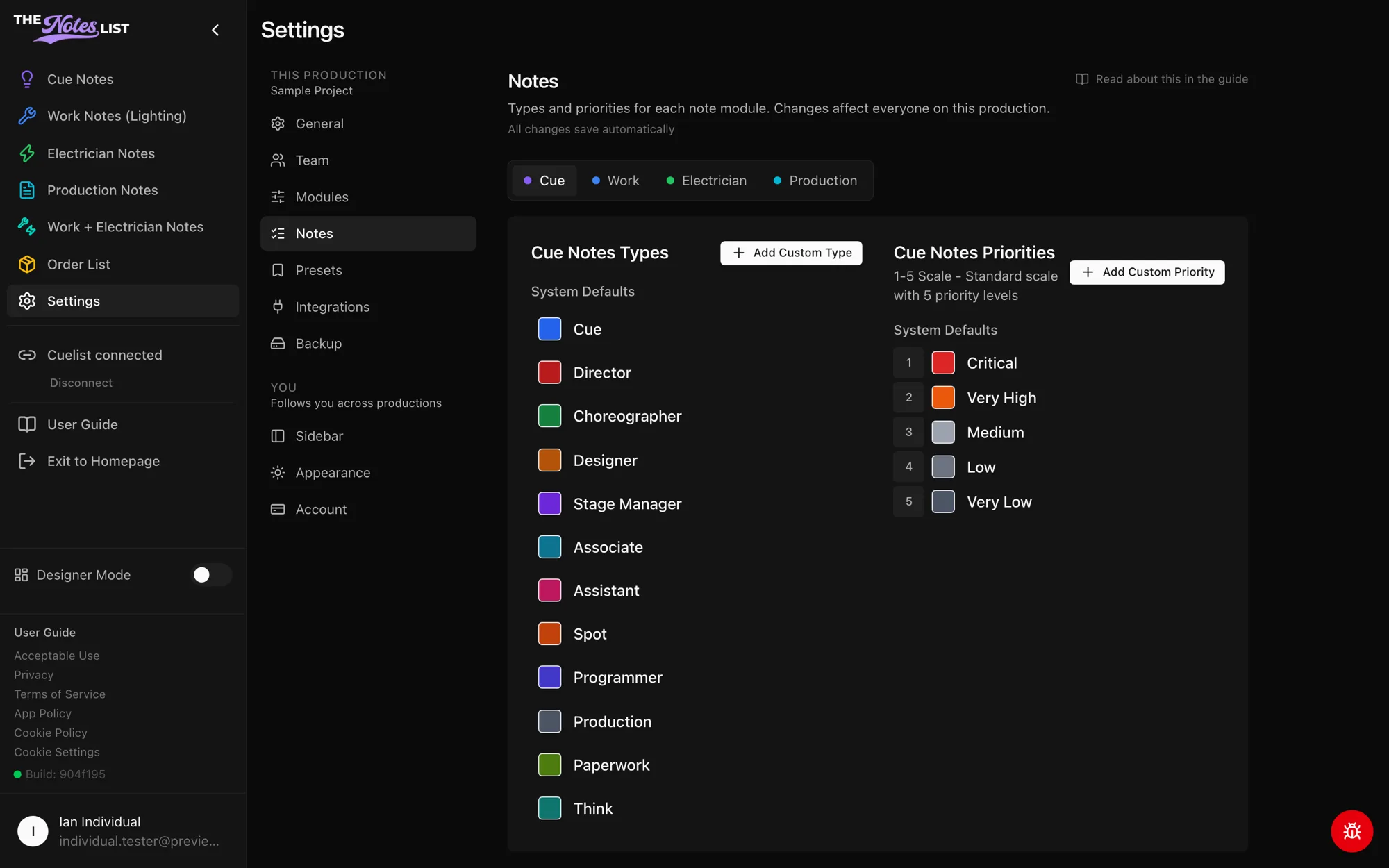Click the Critical priority red swatch
This screenshot has height=868, width=1389.
(x=943, y=363)
